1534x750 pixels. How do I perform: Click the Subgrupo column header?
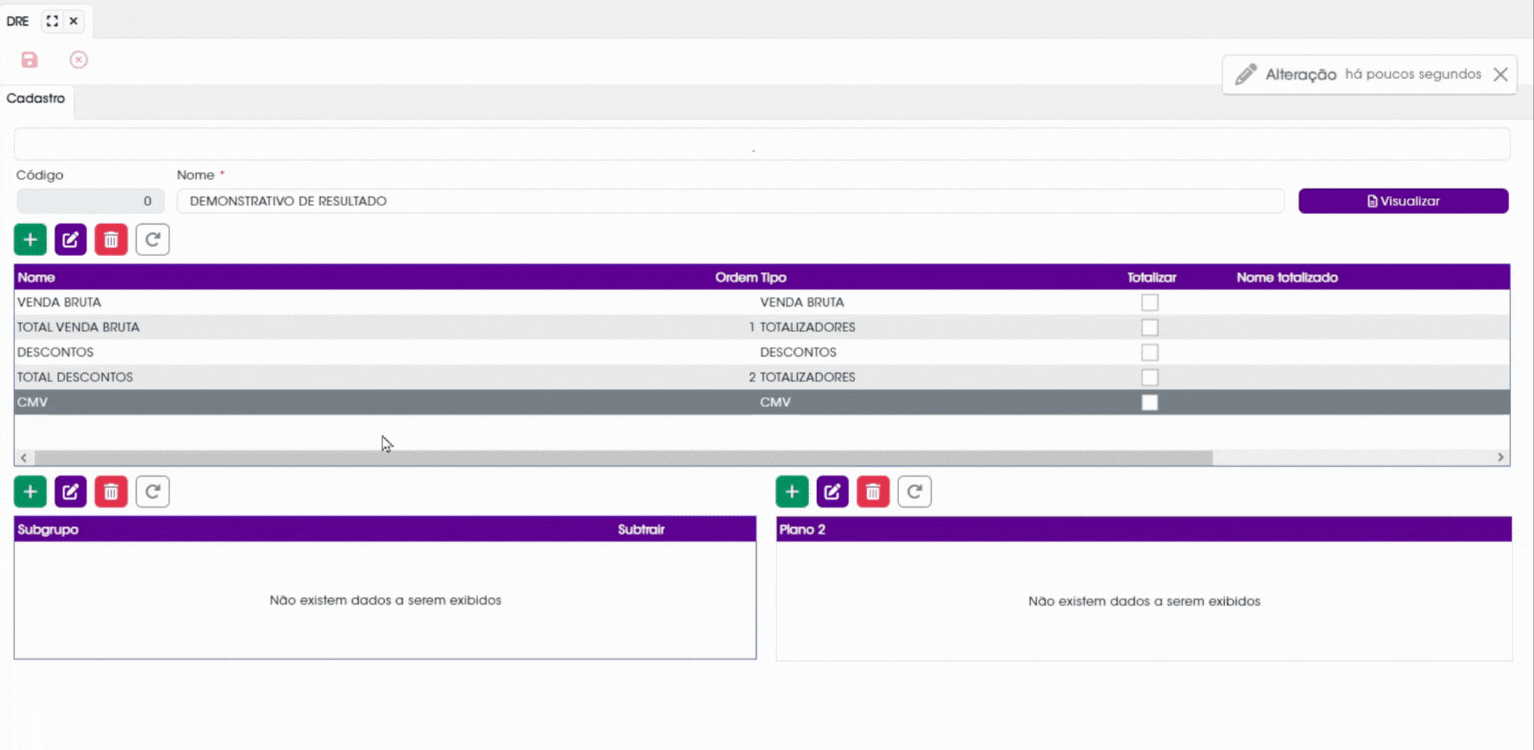click(x=48, y=529)
